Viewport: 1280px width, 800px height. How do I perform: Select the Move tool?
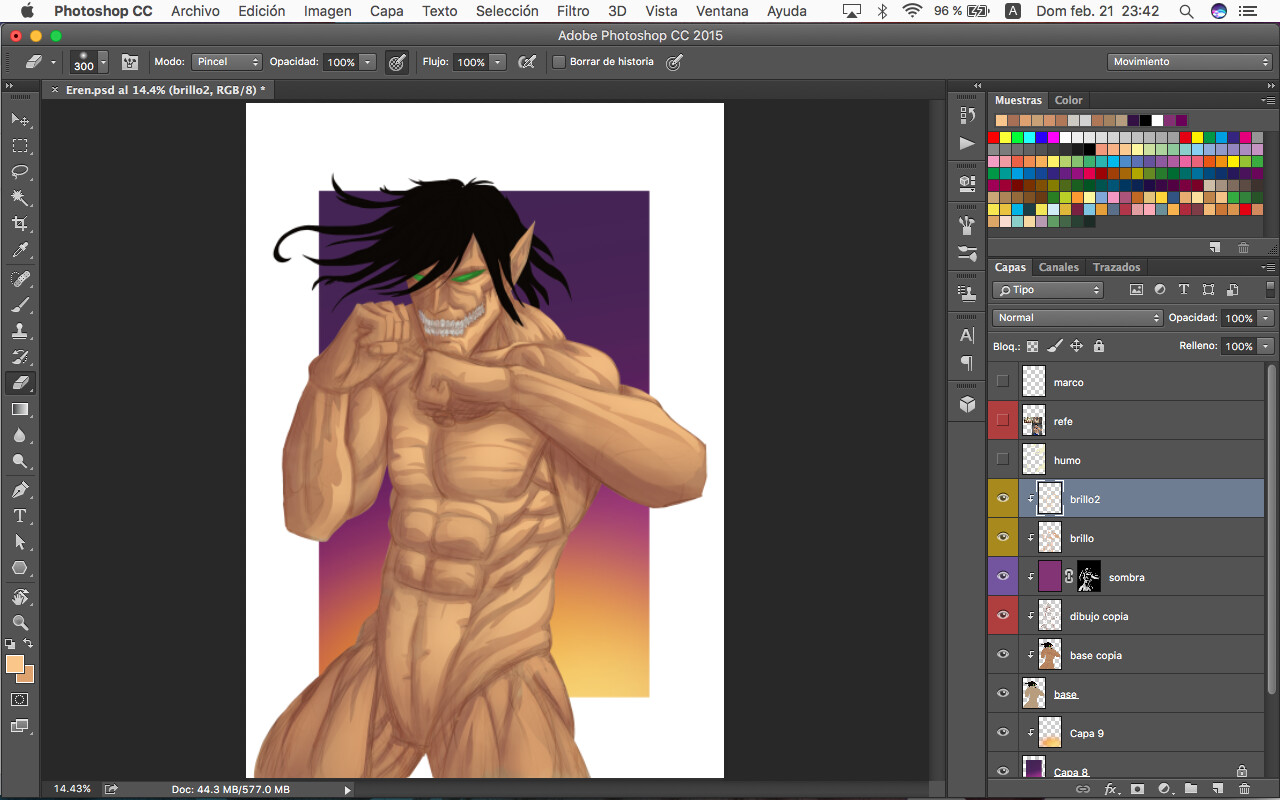20,119
